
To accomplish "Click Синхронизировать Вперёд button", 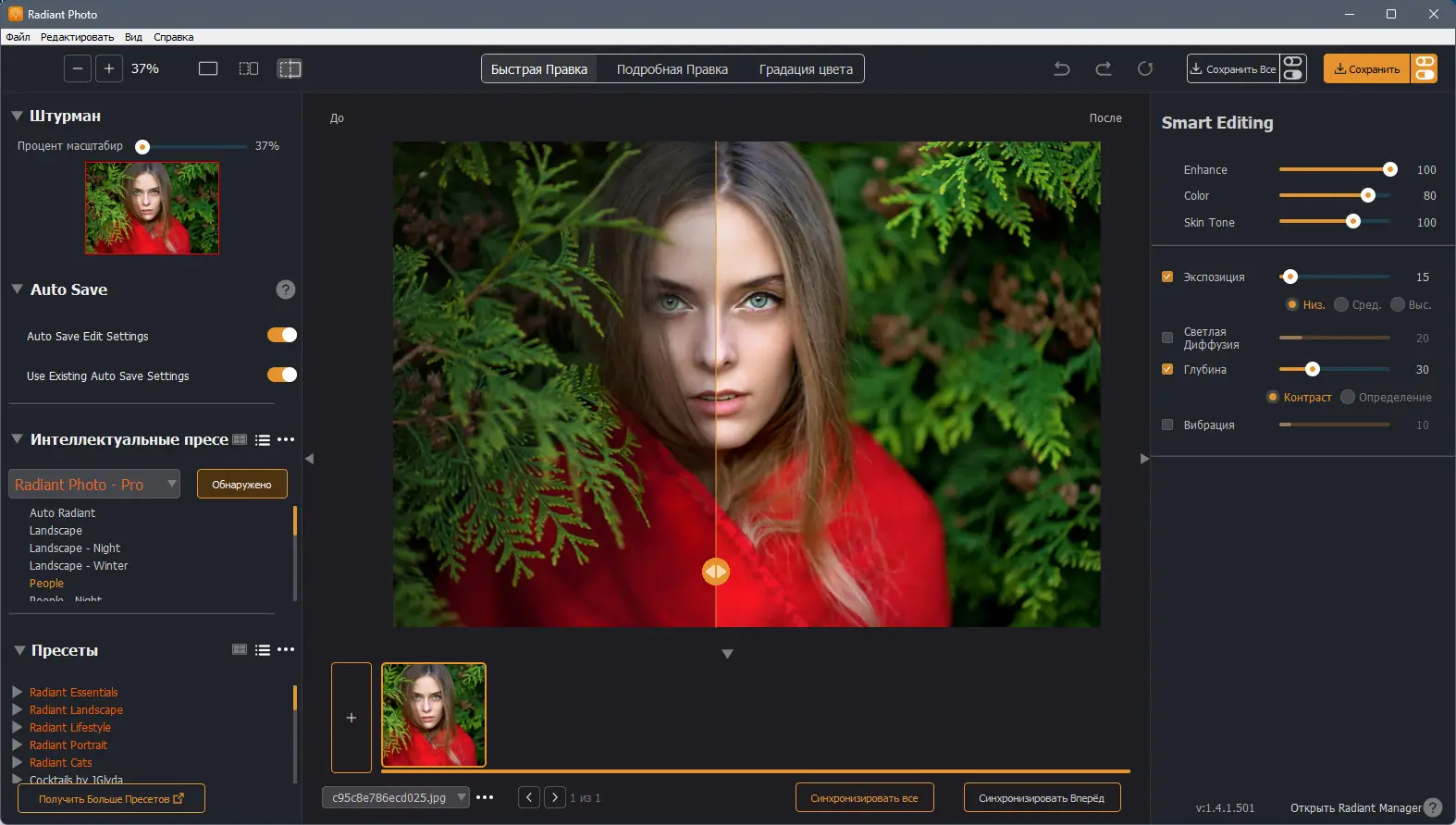I will point(1042,797).
